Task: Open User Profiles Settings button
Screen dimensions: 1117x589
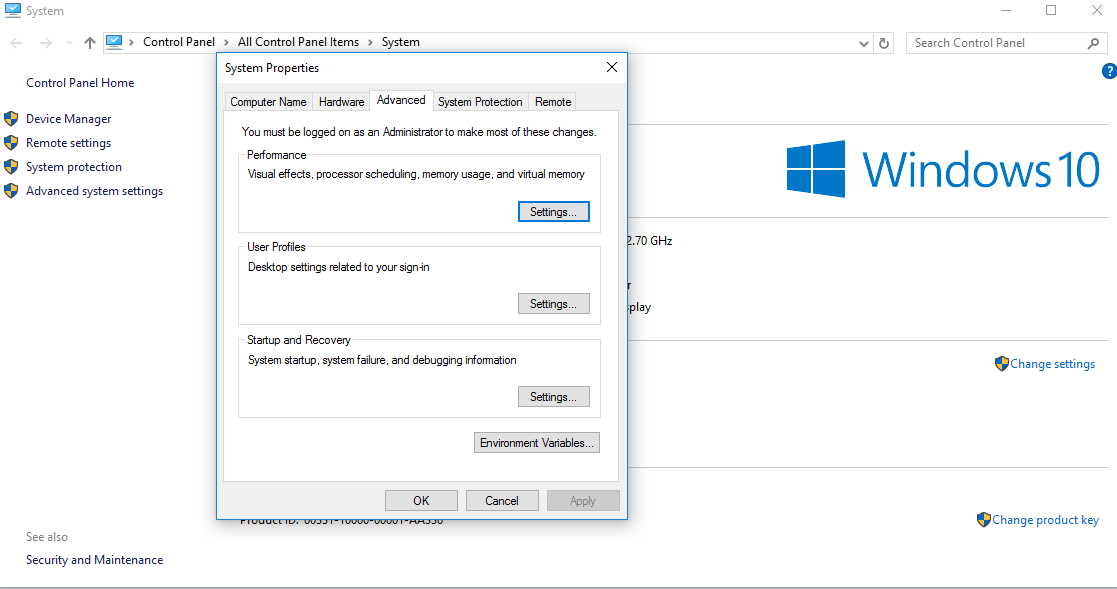Action: [554, 303]
